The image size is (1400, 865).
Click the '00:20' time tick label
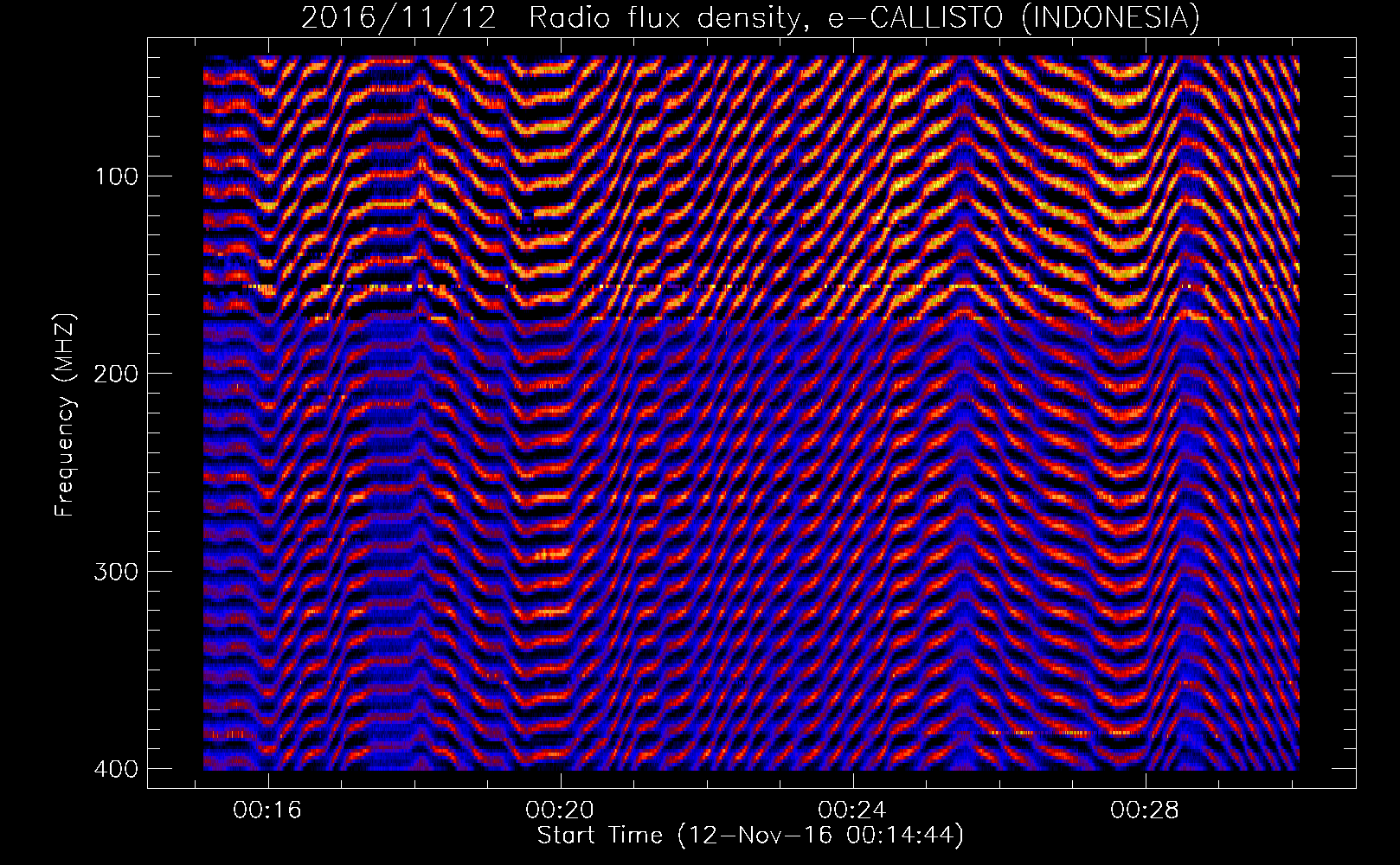562,811
